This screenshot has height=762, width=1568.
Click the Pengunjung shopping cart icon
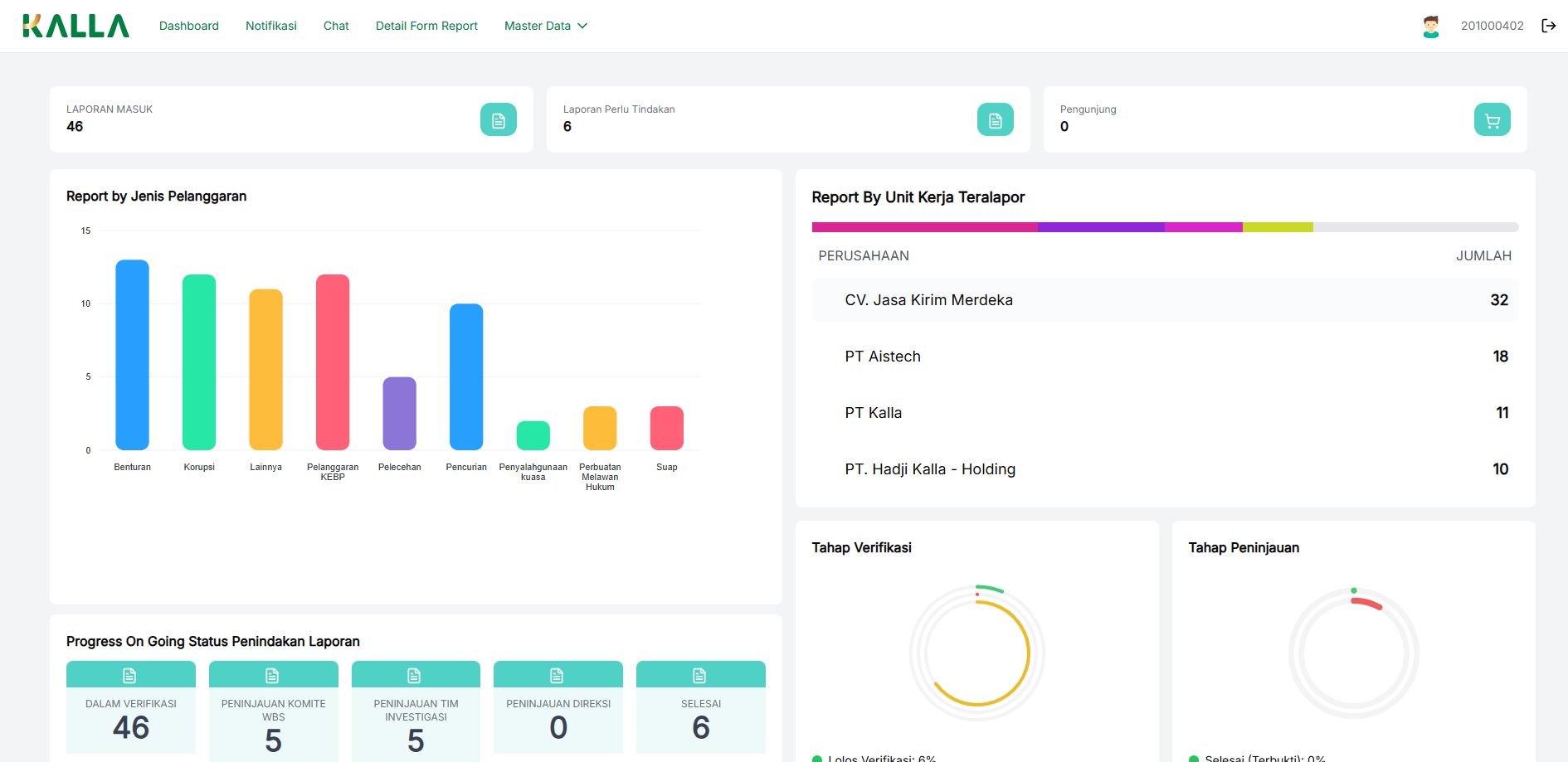(x=1492, y=120)
